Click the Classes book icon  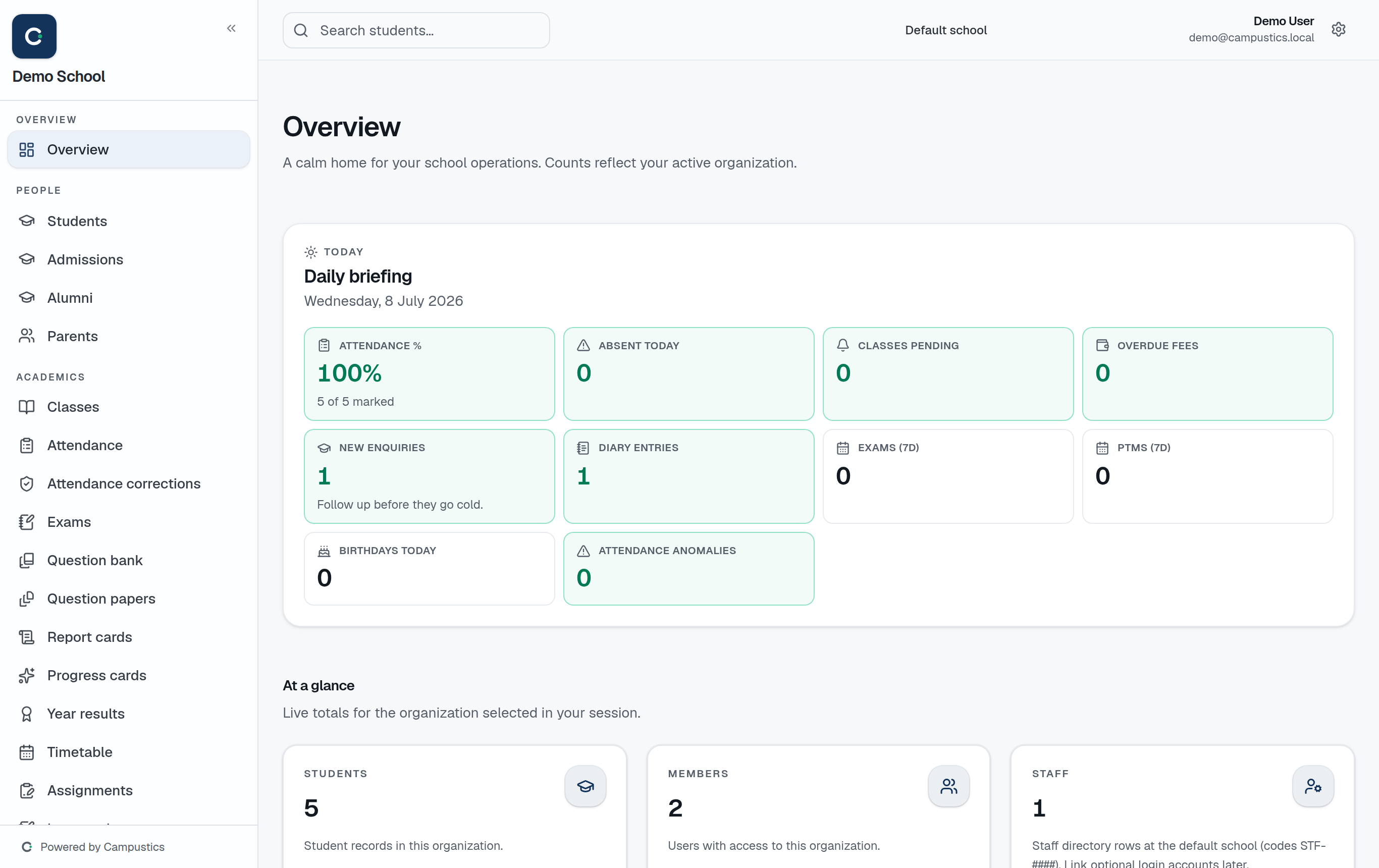click(27, 407)
